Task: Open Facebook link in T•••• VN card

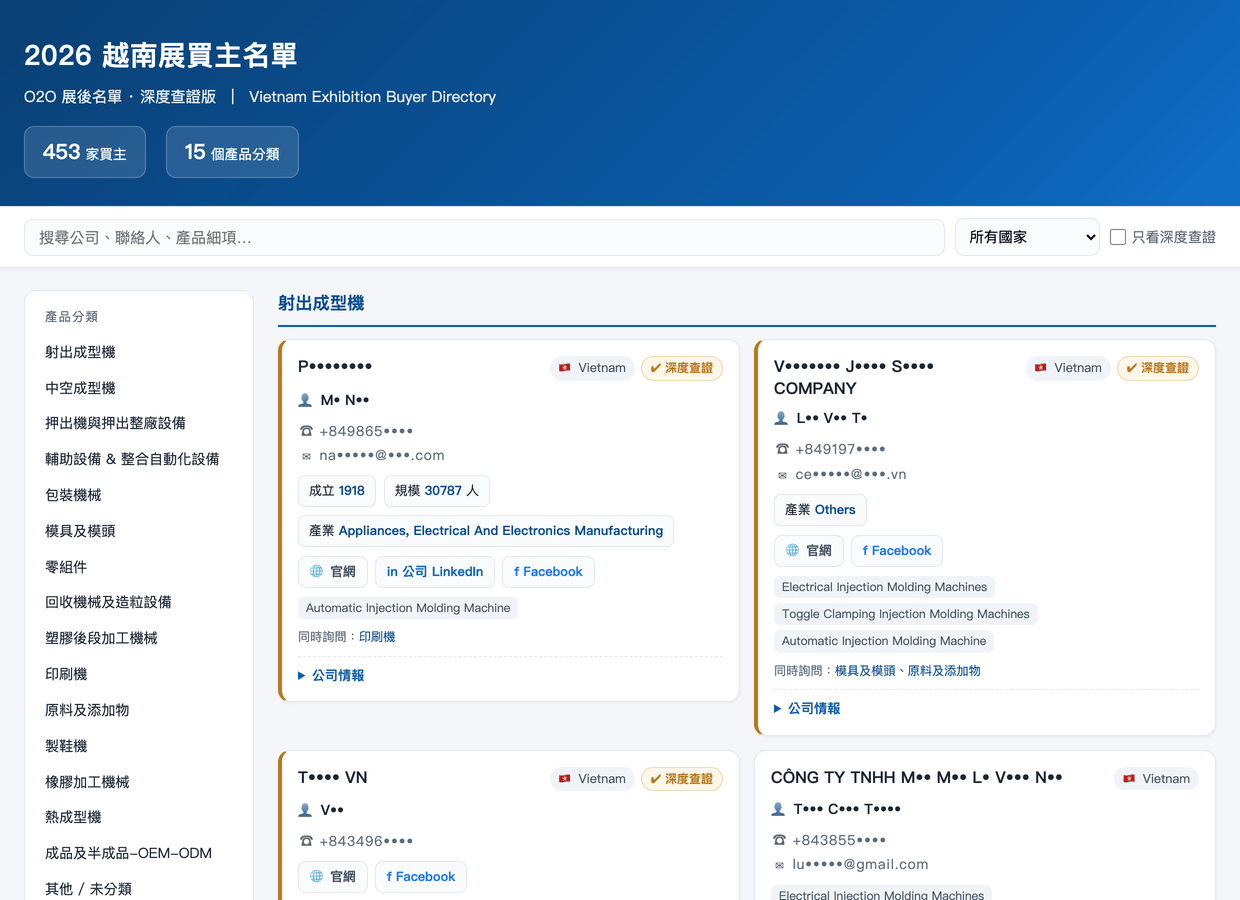Action: [x=421, y=877]
